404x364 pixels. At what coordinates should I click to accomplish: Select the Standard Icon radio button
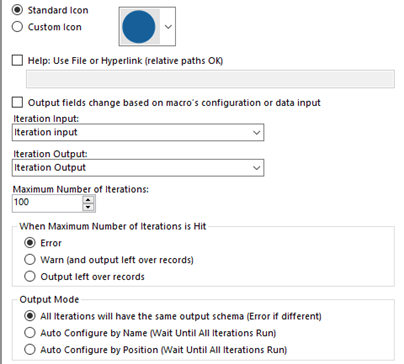coord(17,10)
